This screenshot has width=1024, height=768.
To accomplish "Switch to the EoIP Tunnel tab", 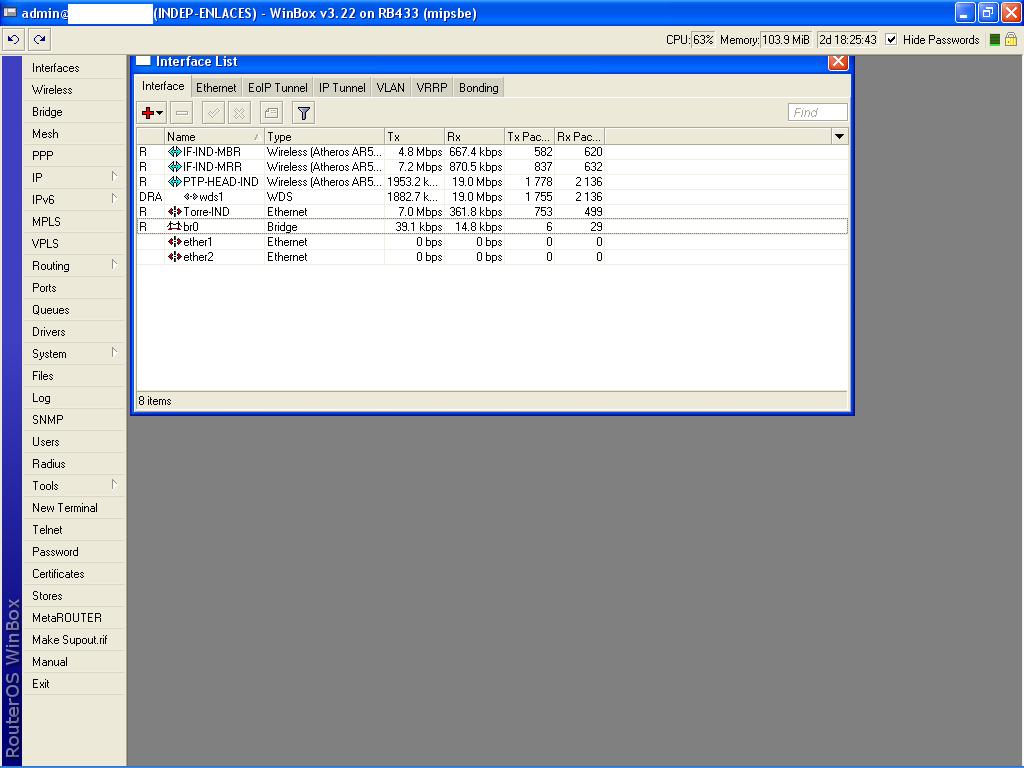I will tap(278, 88).
